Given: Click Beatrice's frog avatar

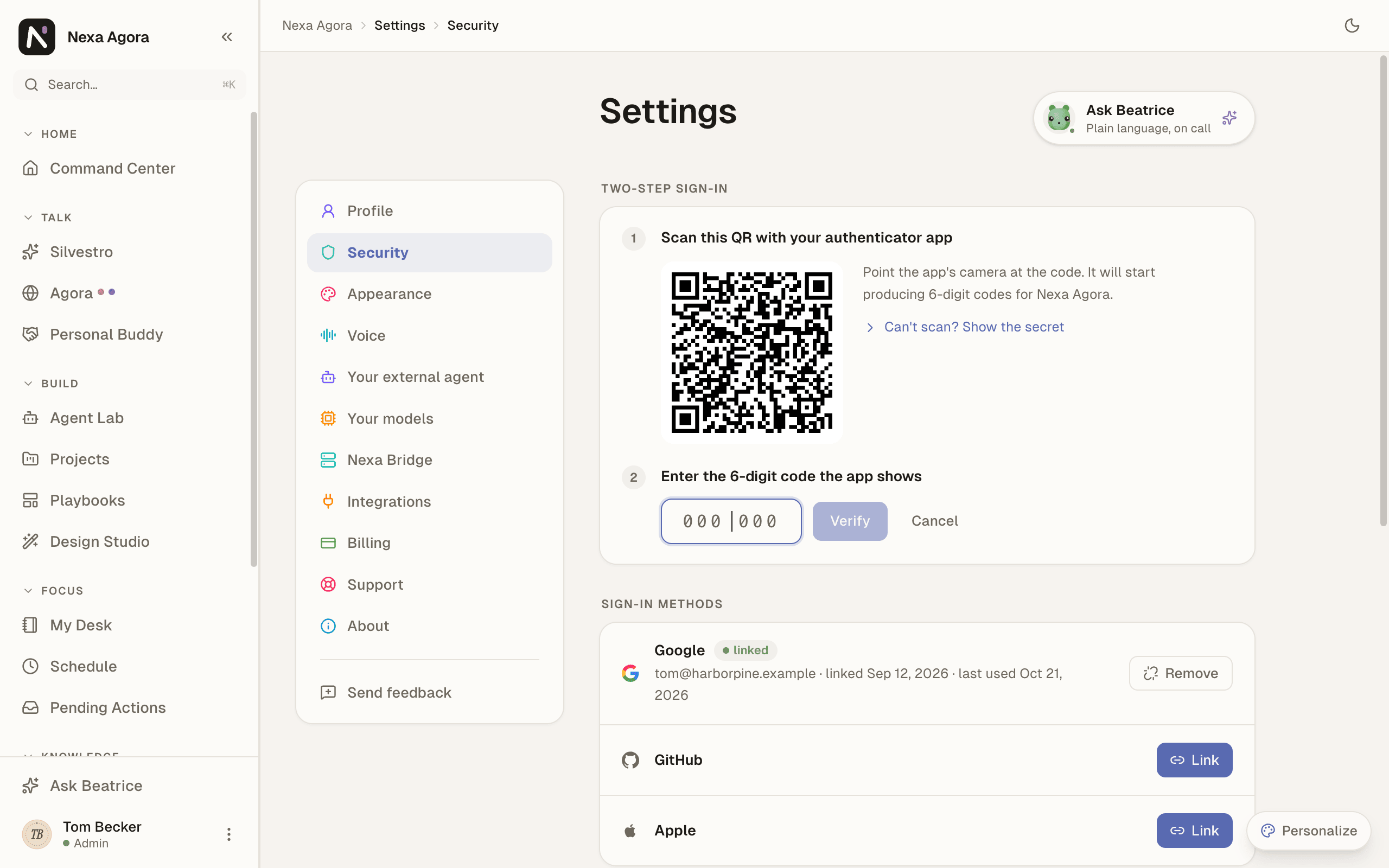Looking at the screenshot, I should click(1059, 118).
